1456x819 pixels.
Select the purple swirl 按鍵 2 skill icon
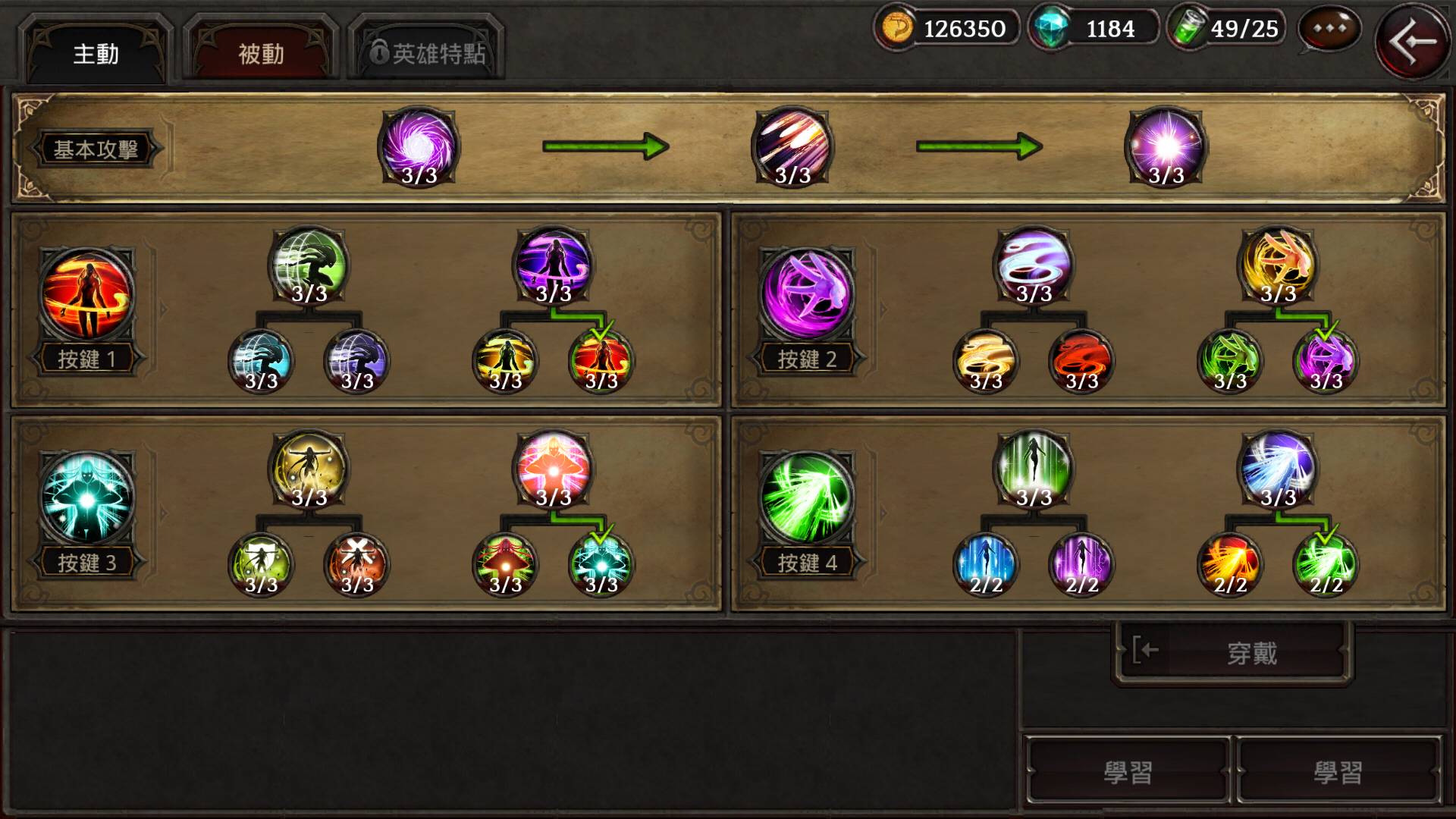807,294
